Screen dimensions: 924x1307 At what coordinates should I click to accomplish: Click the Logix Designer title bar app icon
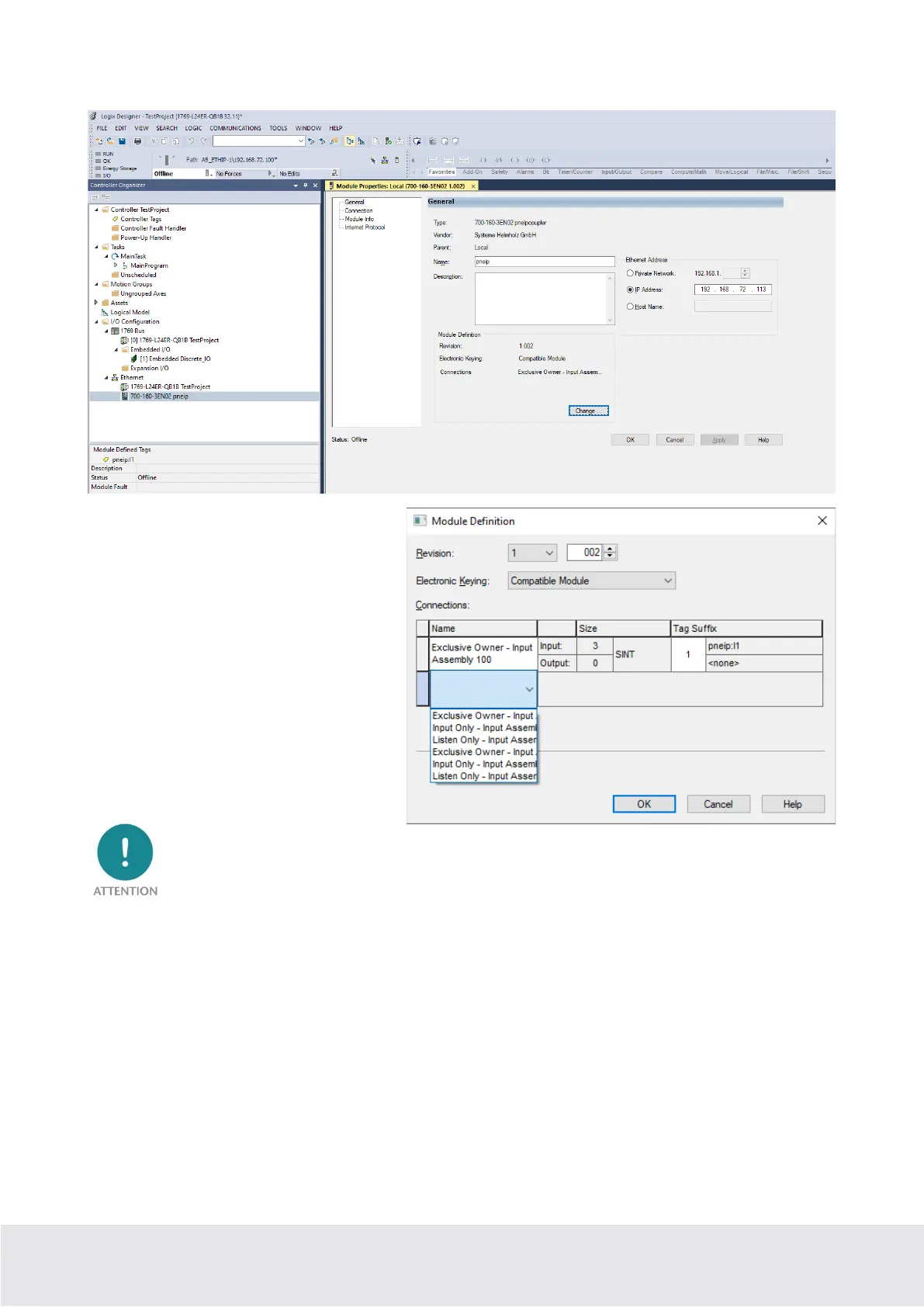[x=94, y=116]
